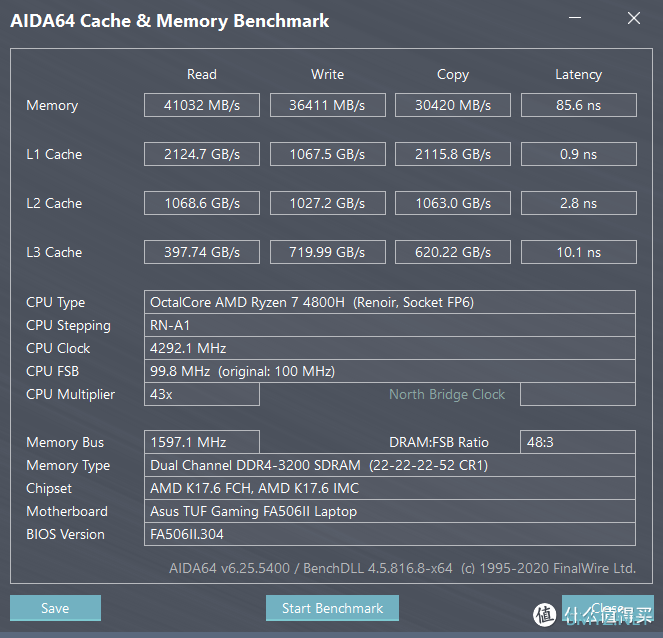This screenshot has height=638, width=663.
Task: Click Start Benchmark button
Action: [332, 608]
